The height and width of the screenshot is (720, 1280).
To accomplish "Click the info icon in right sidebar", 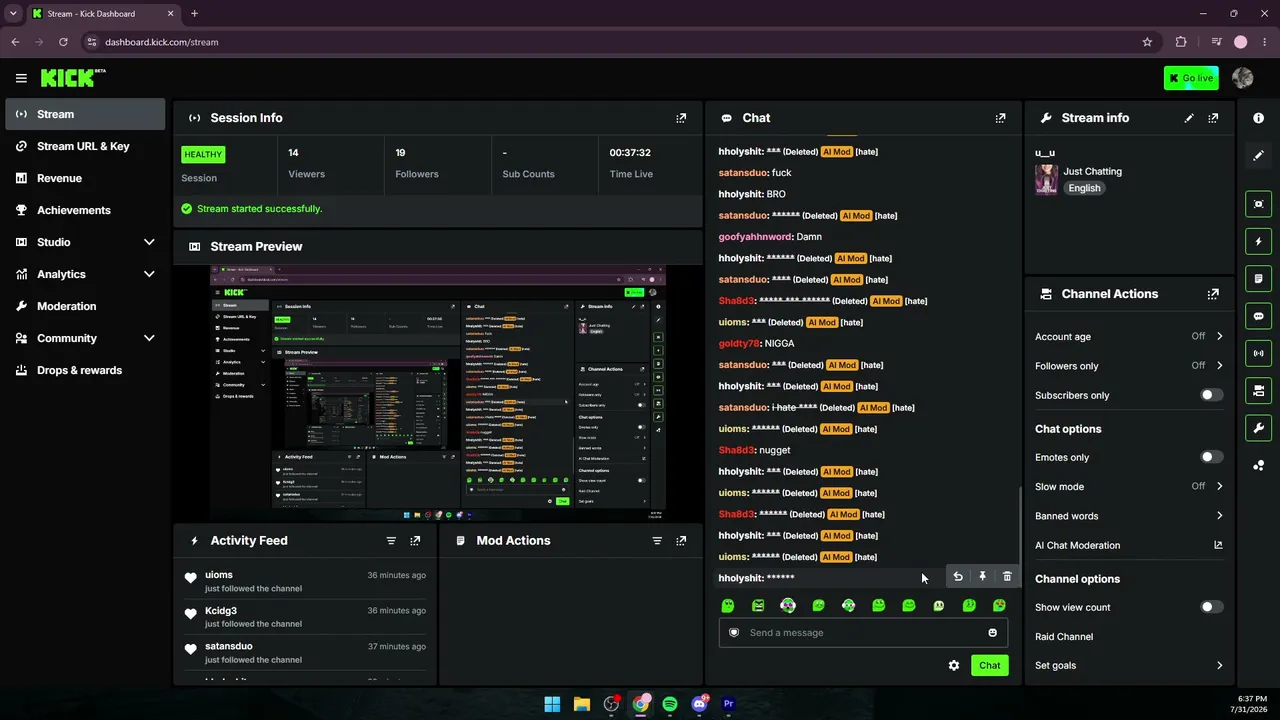I will [x=1258, y=118].
